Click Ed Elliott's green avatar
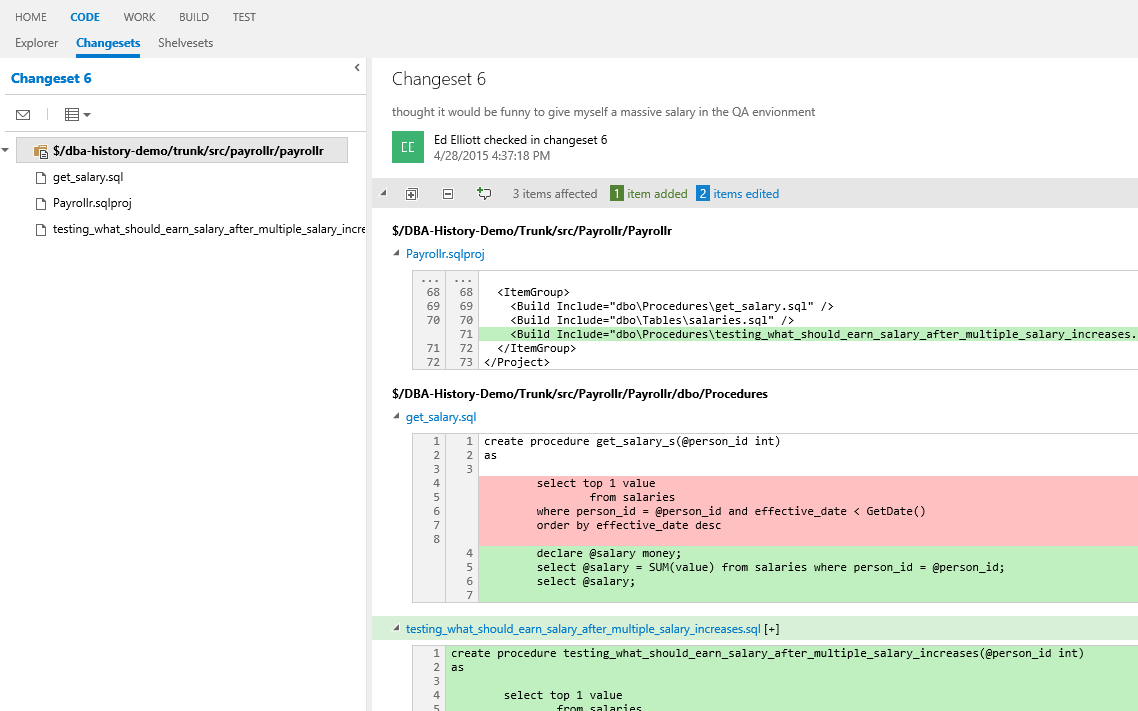This screenshot has height=711, width=1138. click(x=408, y=147)
